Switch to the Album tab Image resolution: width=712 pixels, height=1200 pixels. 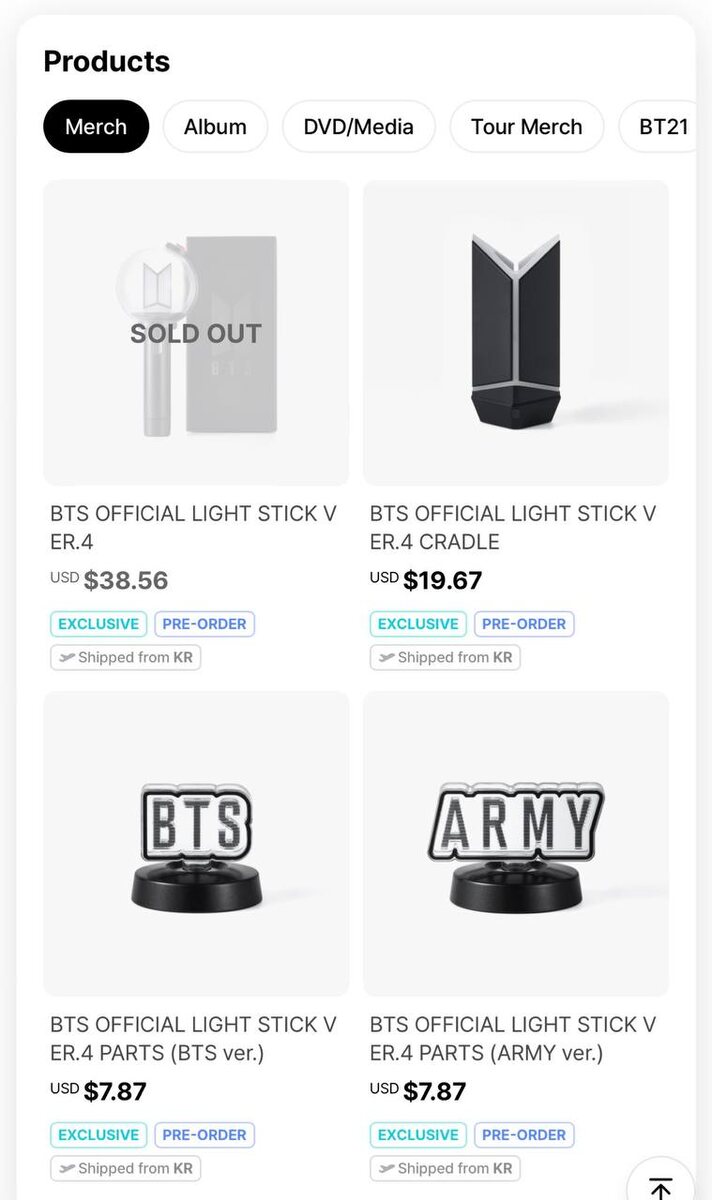click(x=215, y=127)
